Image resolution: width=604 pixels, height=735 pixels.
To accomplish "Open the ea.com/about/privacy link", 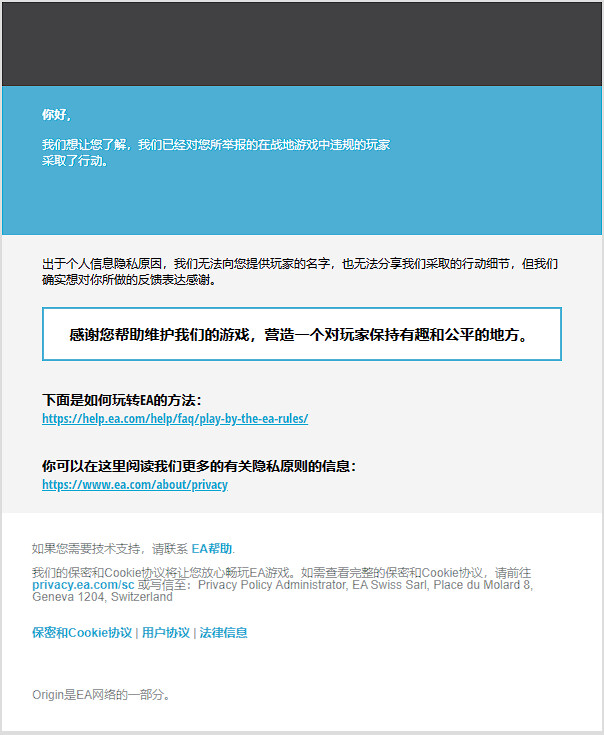I will (x=135, y=485).
